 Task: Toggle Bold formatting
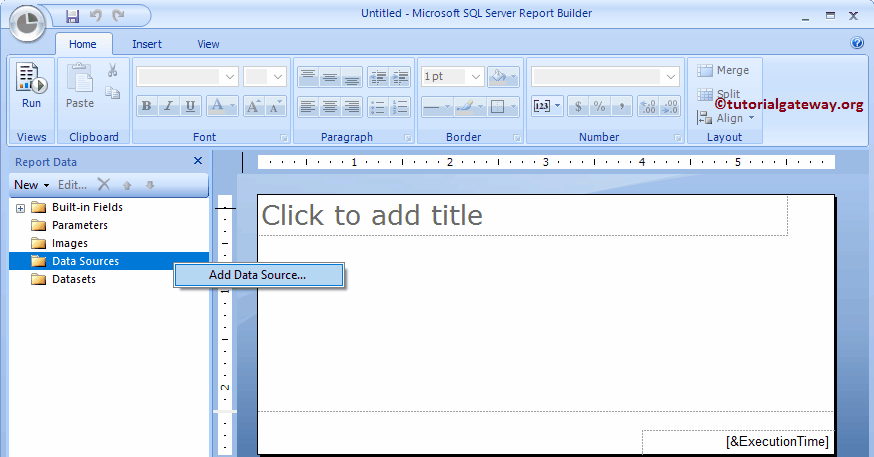[147, 106]
